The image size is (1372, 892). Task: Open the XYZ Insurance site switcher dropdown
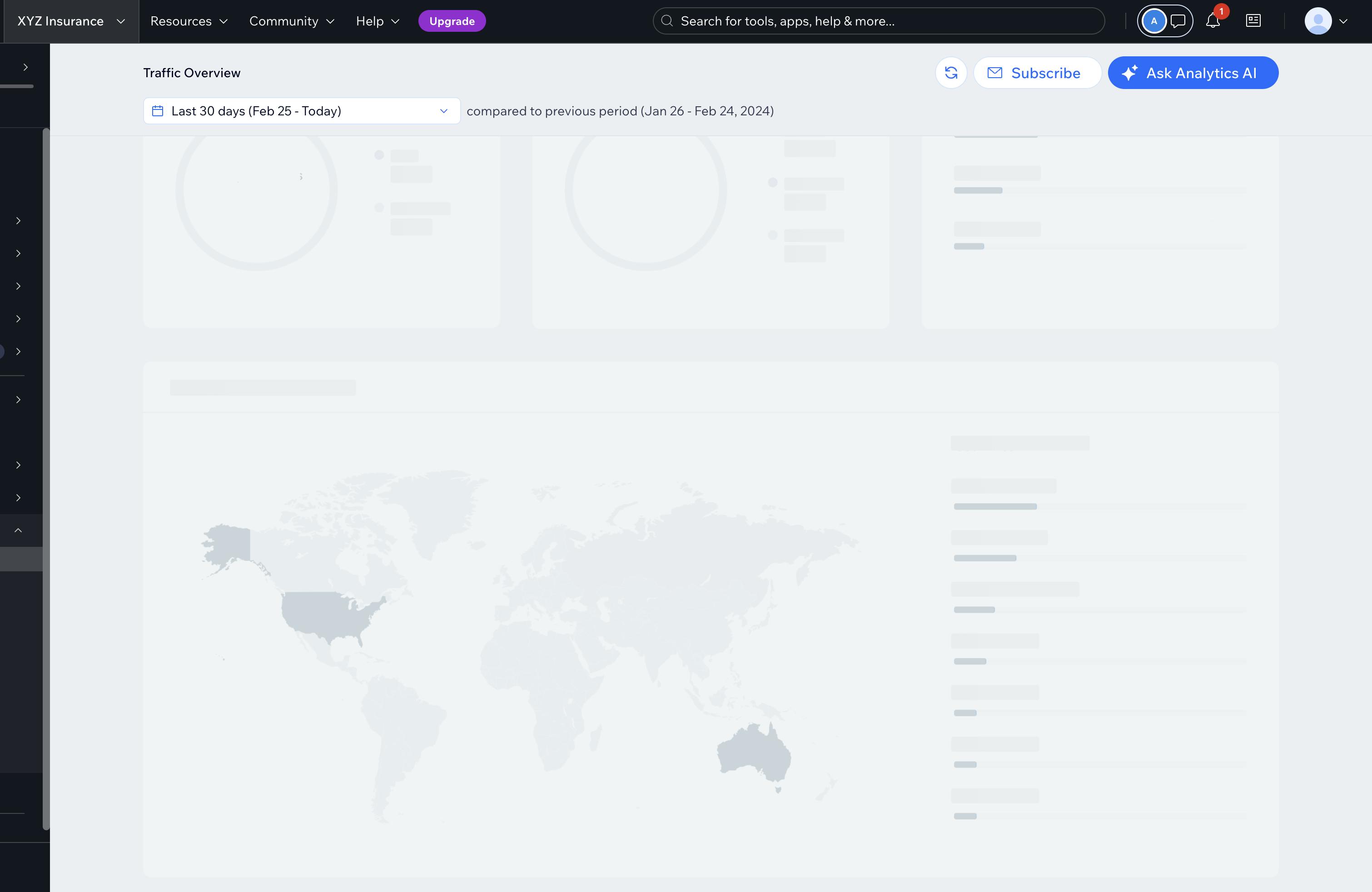[x=71, y=21]
